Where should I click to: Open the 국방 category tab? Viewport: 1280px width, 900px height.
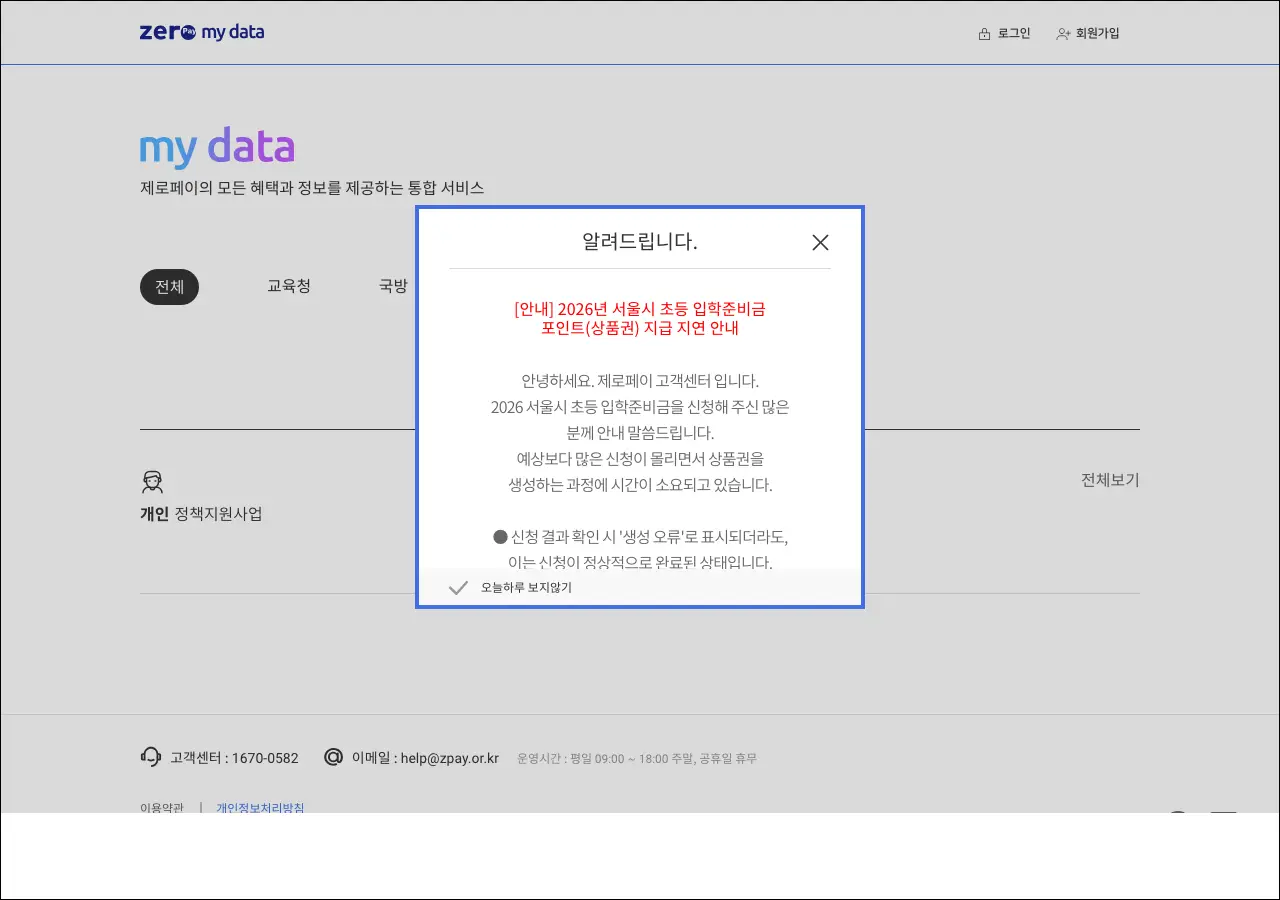(x=393, y=287)
